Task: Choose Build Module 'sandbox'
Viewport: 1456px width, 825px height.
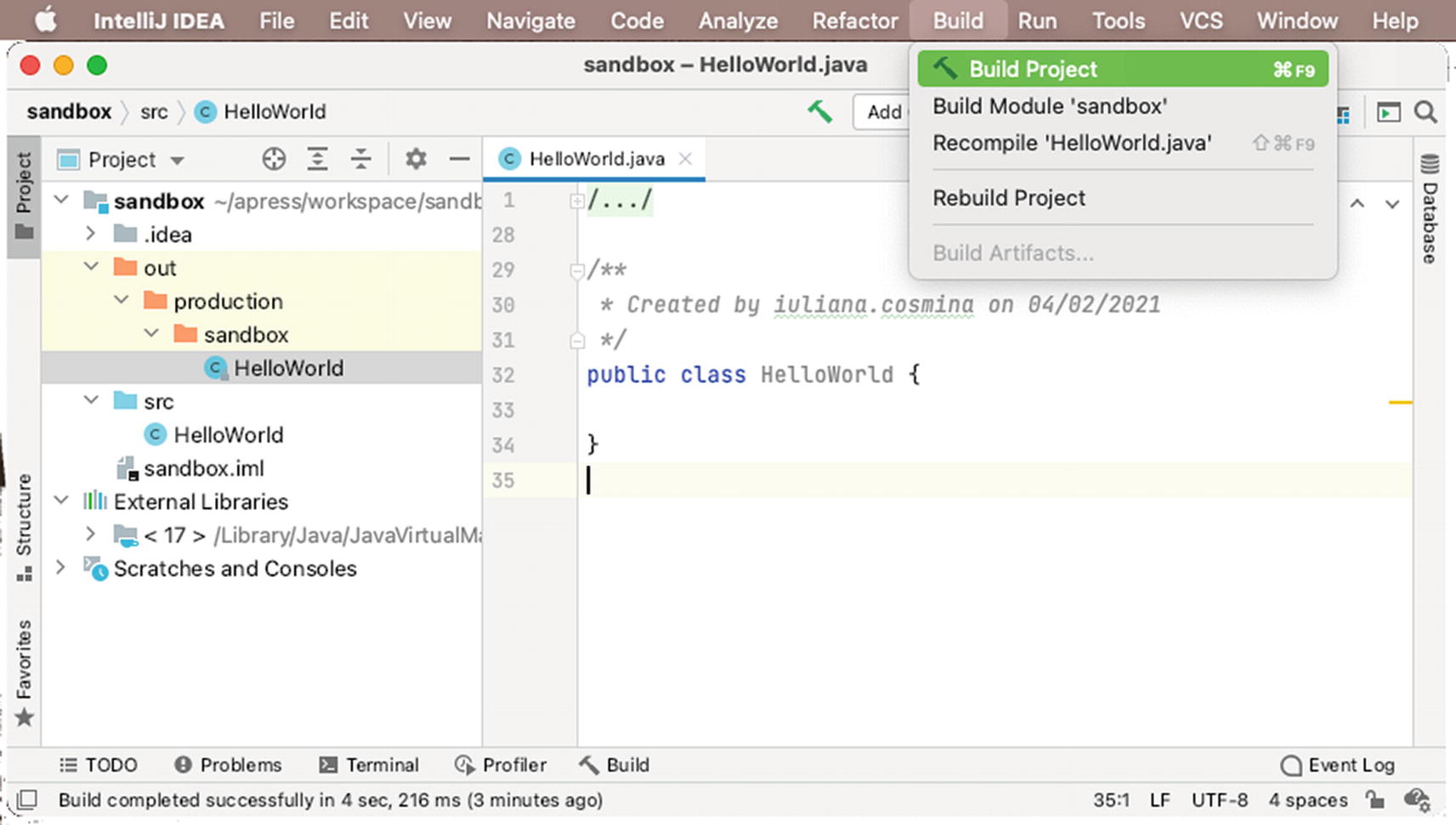Action: (x=1122, y=106)
